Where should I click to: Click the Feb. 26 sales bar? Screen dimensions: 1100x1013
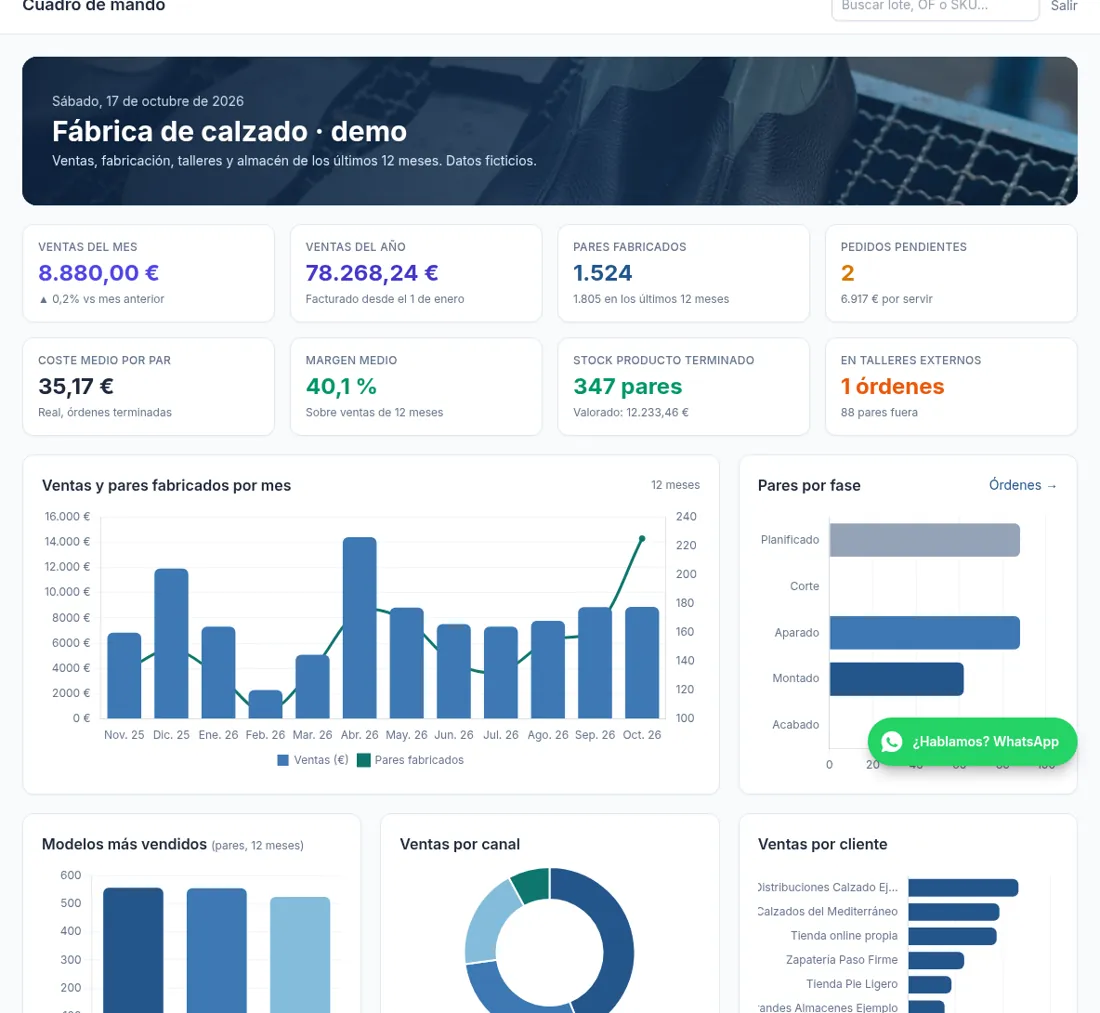[265, 704]
